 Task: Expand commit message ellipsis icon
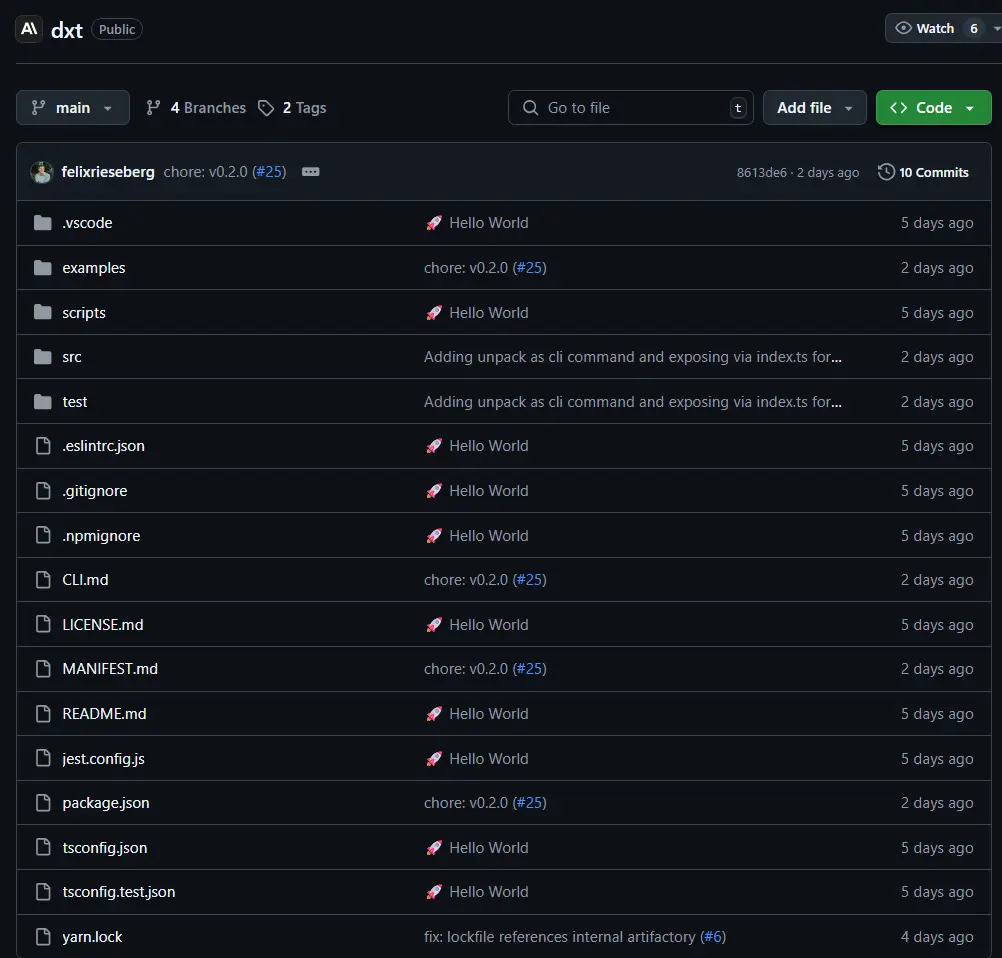[x=311, y=172]
